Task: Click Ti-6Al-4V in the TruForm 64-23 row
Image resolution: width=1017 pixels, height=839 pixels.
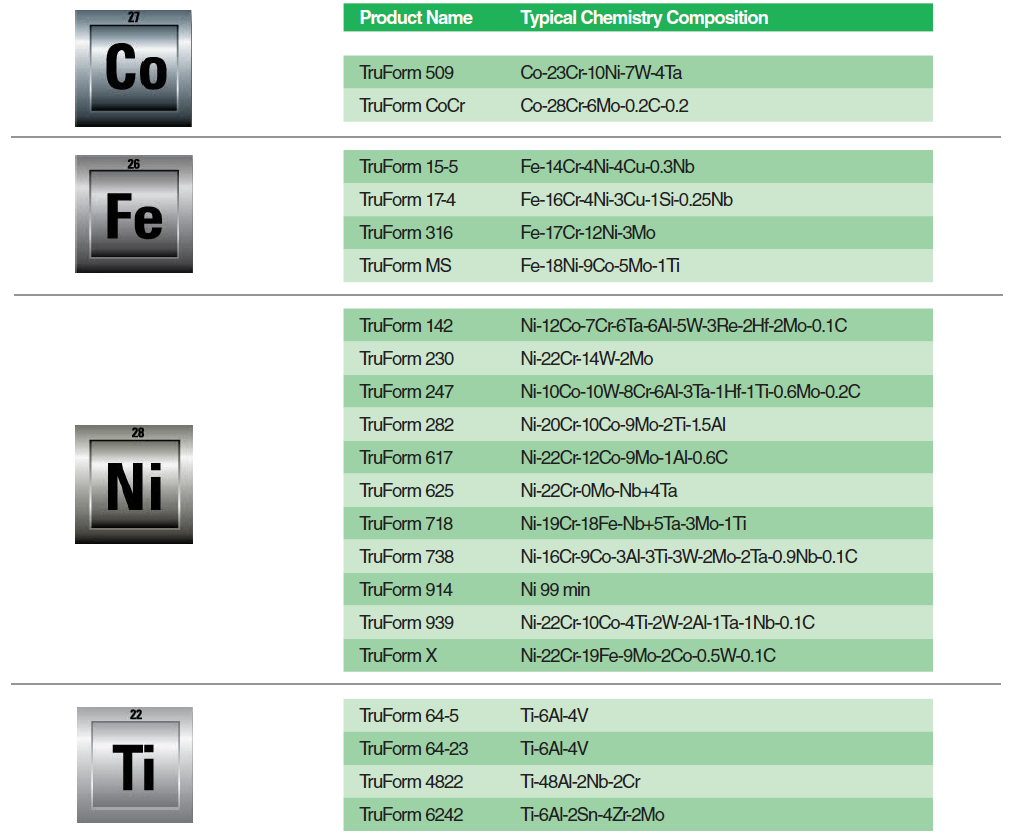Action: click(554, 749)
